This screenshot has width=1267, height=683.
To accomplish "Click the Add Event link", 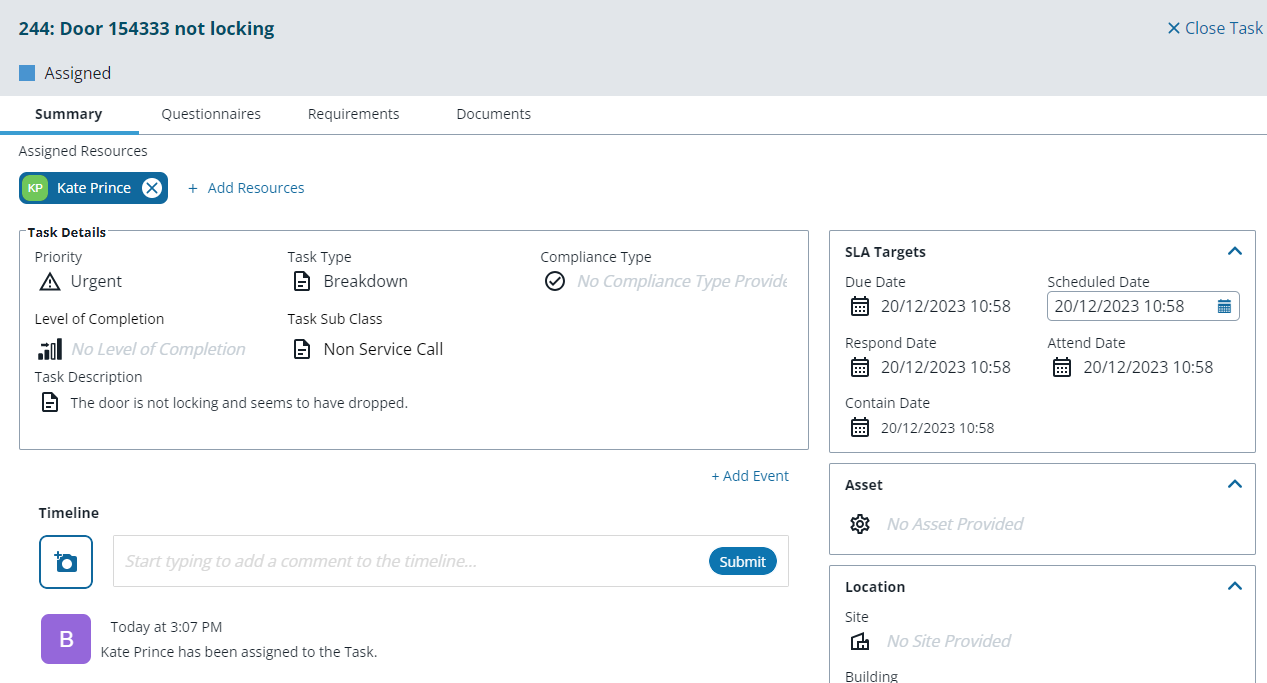I will click(750, 476).
